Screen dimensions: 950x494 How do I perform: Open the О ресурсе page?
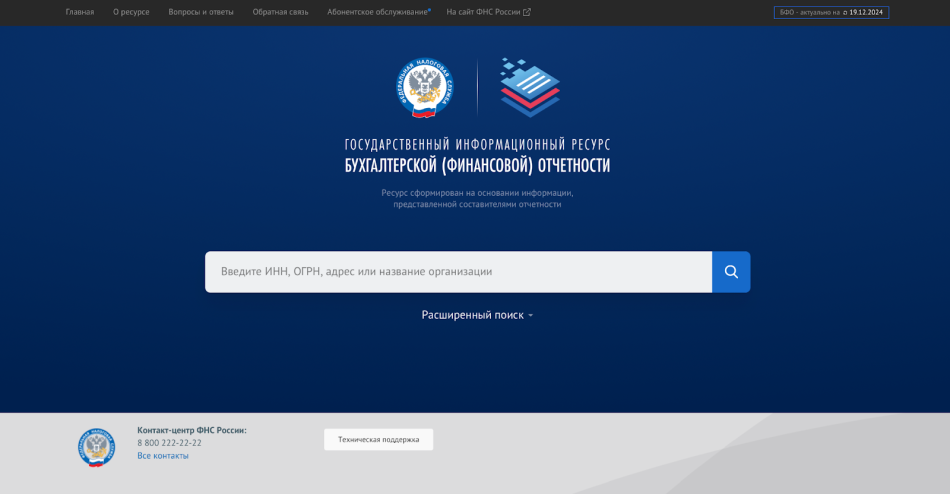point(131,12)
